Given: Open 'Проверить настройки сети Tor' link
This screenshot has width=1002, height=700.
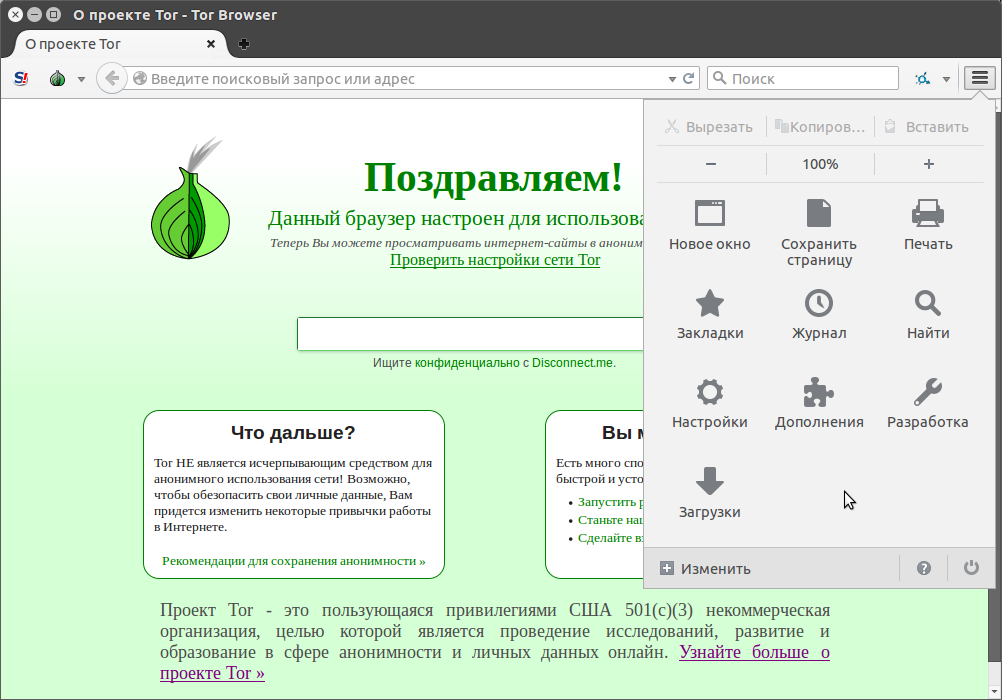Looking at the screenshot, I should coord(495,260).
